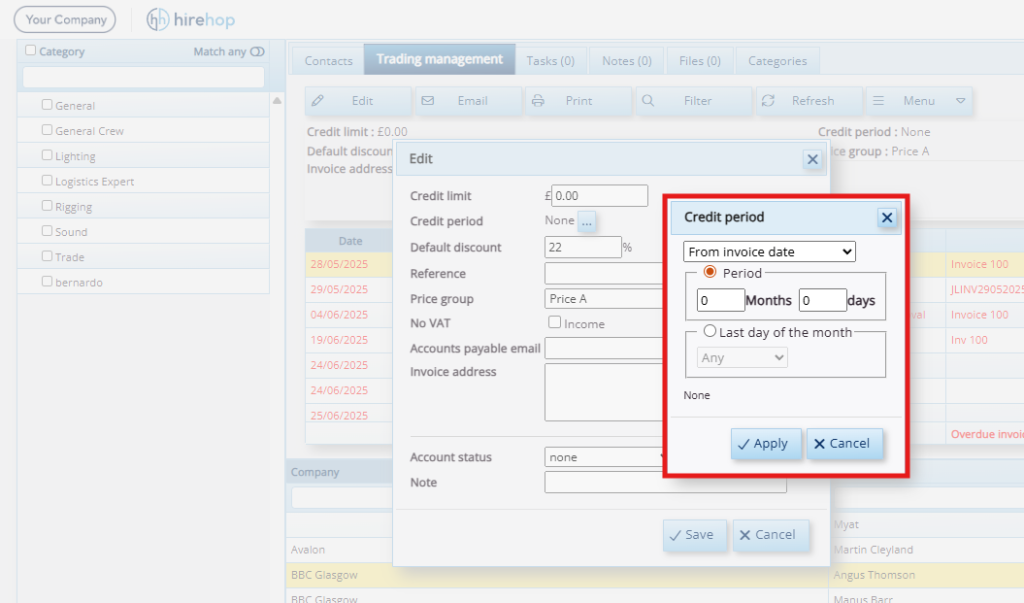Click the category search box

[144, 77]
